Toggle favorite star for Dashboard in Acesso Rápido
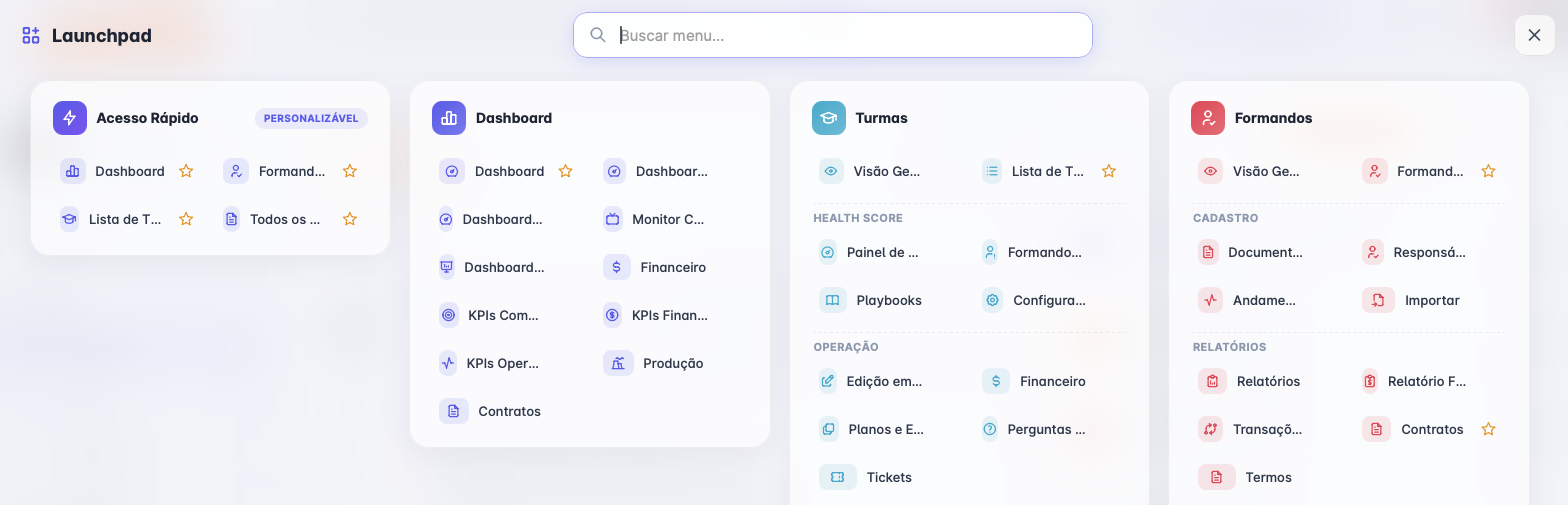1568x505 pixels. click(186, 171)
